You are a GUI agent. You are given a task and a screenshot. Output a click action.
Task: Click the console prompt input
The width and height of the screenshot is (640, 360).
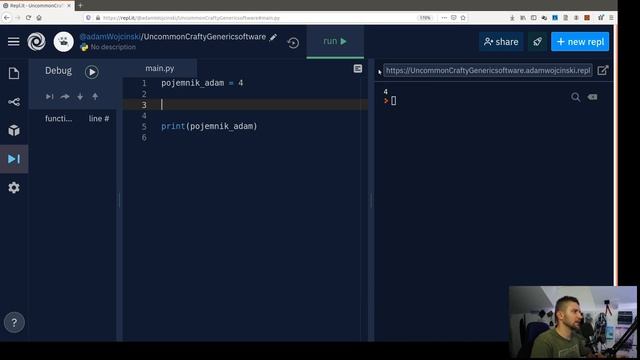click(x=393, y=101)
